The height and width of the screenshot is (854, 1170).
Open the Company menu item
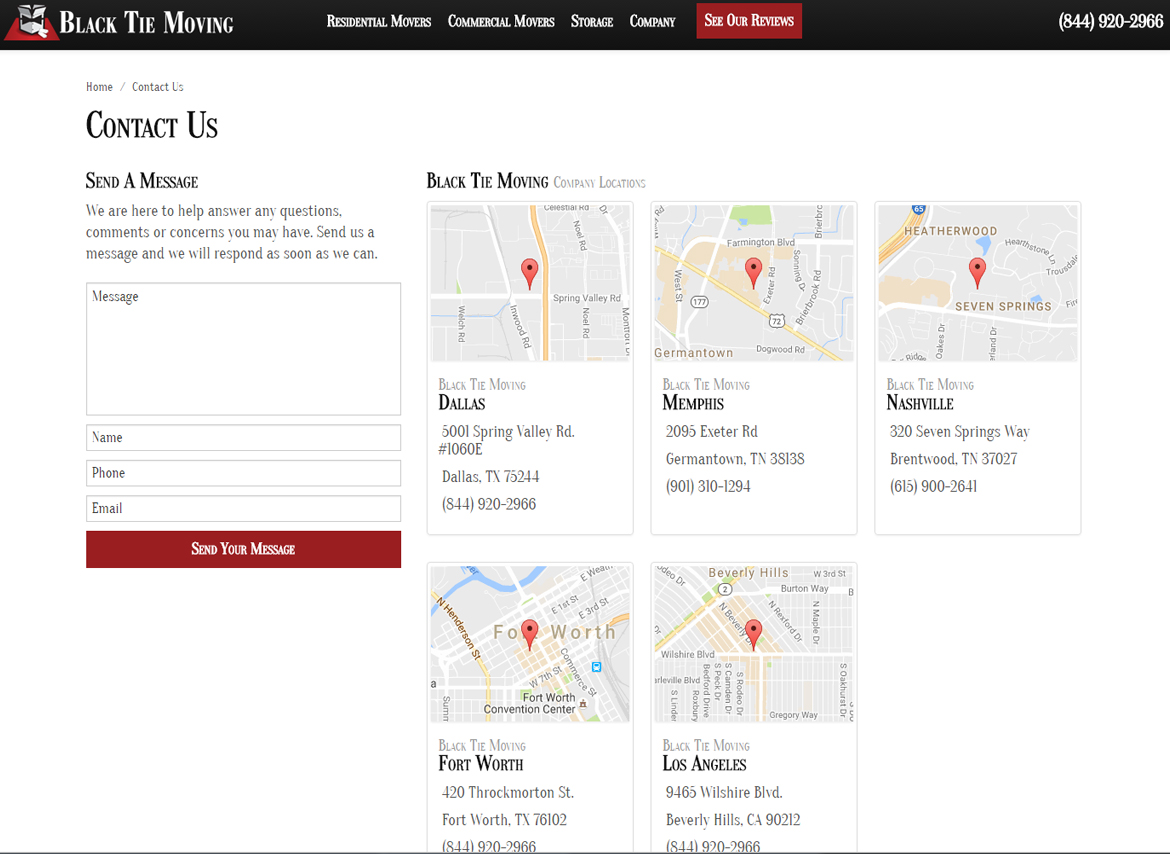click(652, 22)
